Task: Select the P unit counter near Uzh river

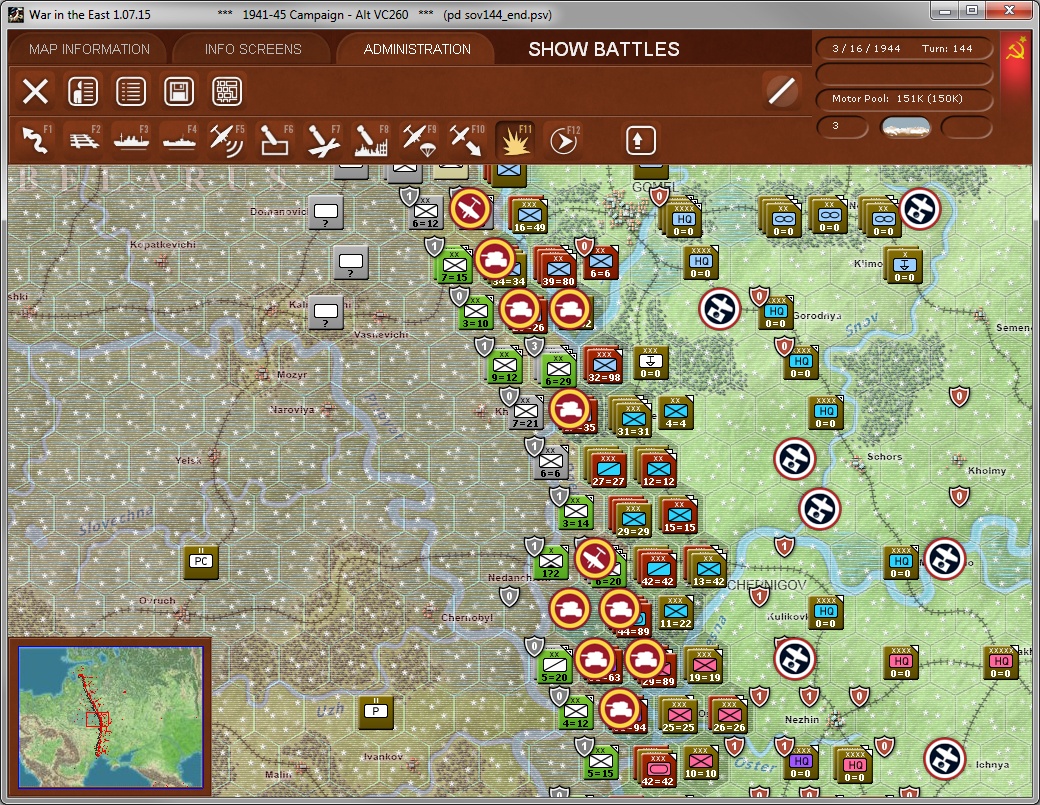Action: pyautogui.click(x=375, y=712)
